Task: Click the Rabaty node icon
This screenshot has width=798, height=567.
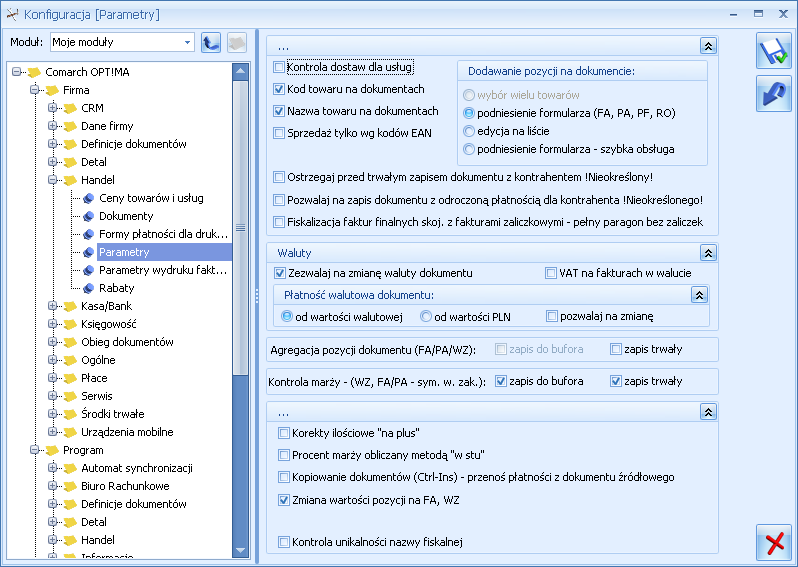Action: click(x=89, y=289)
